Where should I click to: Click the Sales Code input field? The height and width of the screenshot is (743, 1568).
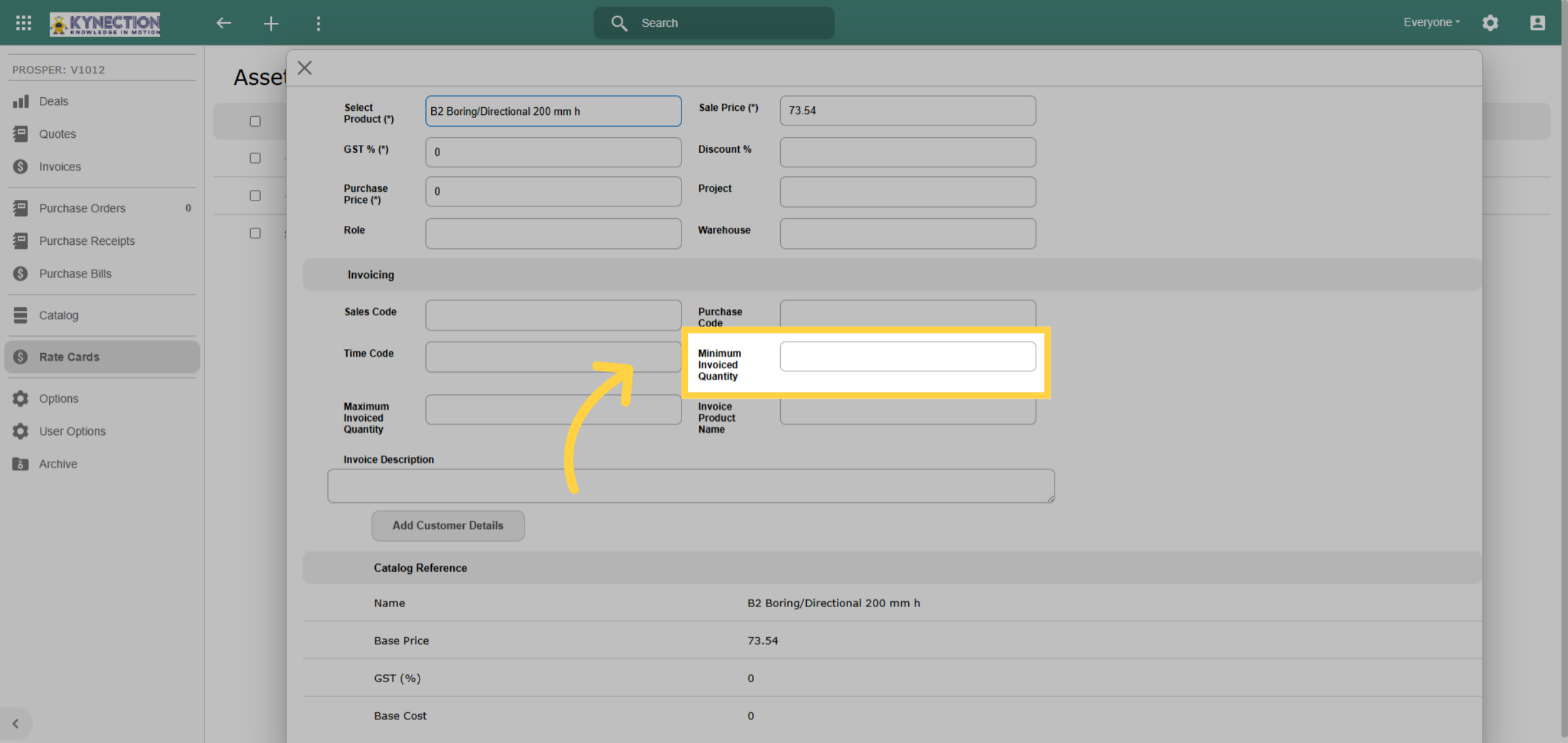[553, 315]
